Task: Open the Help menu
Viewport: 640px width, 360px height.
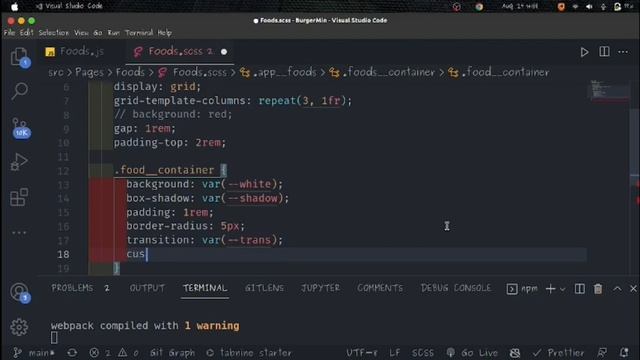Action: [164, 33]
